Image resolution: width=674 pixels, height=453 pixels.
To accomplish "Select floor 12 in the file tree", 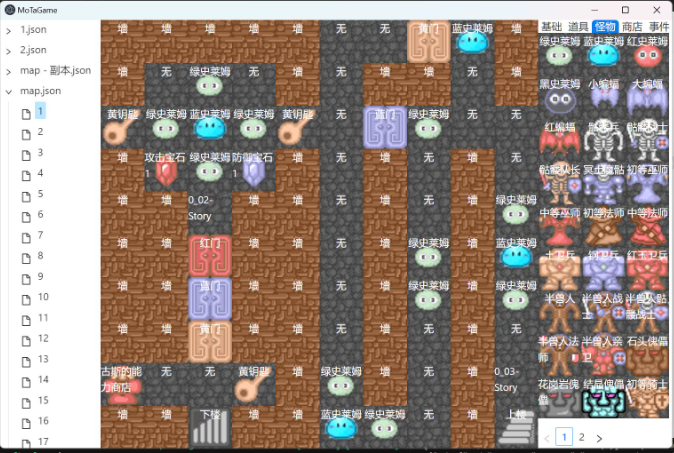I will pyautogui.click(x=43, y=338).
